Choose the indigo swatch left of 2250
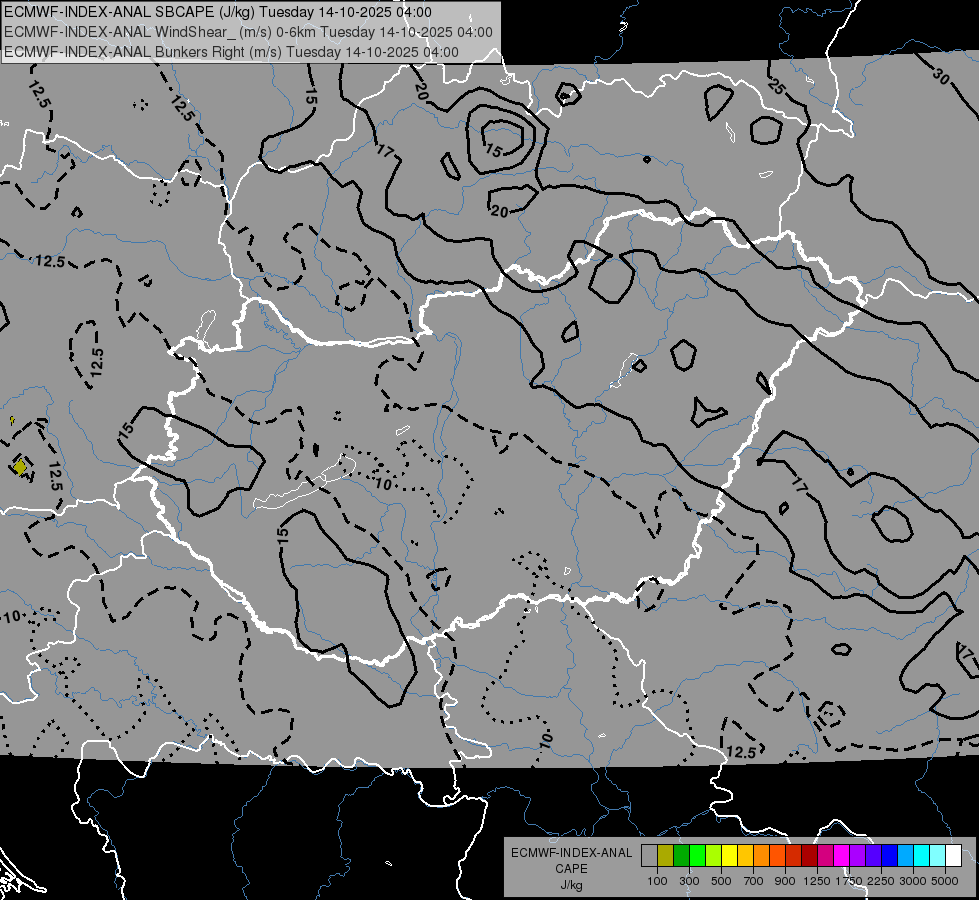The height and width of the screenshot is (900, 979). [x=874, y=856]
